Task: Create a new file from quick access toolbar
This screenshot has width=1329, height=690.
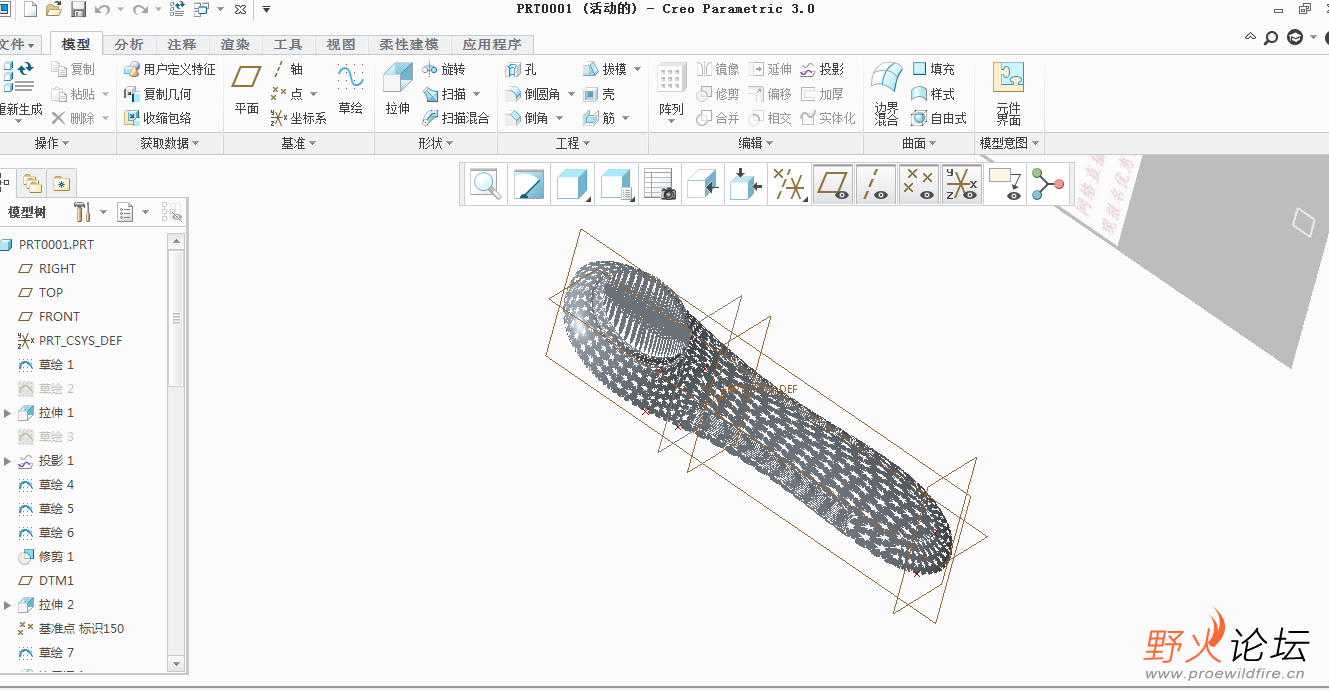Action: pyautogui.click(x=30, y=9)
